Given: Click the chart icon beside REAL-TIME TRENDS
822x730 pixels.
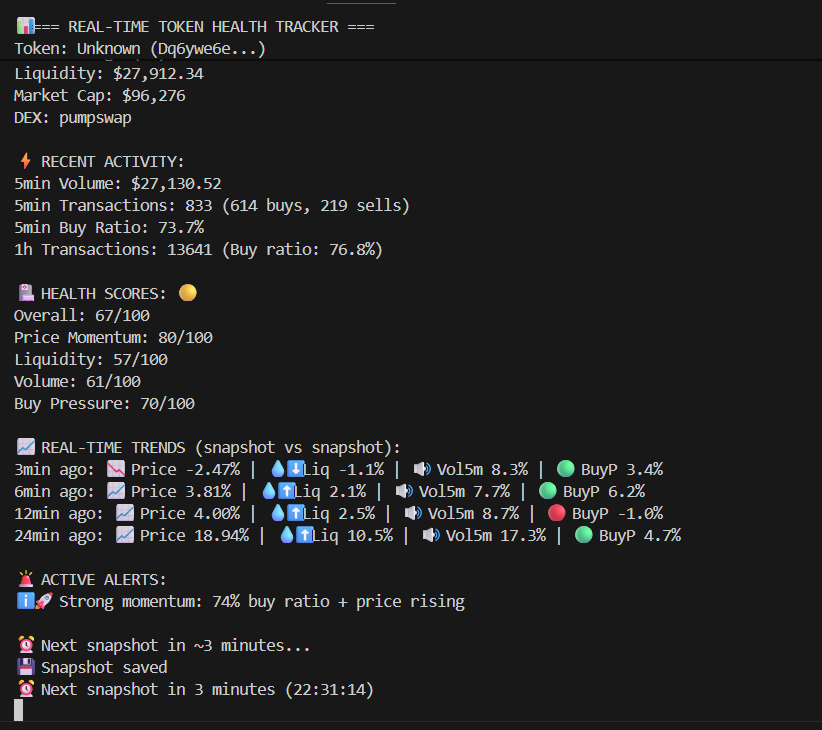Looking at the screenshot, I should [26, 447].
